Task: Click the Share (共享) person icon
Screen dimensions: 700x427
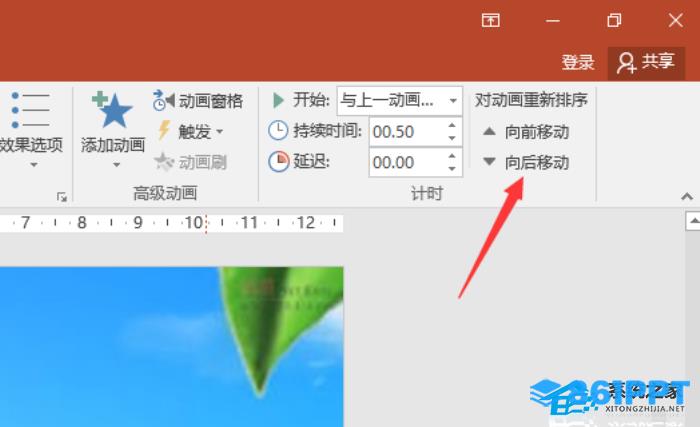Action: tap(627, 63)
